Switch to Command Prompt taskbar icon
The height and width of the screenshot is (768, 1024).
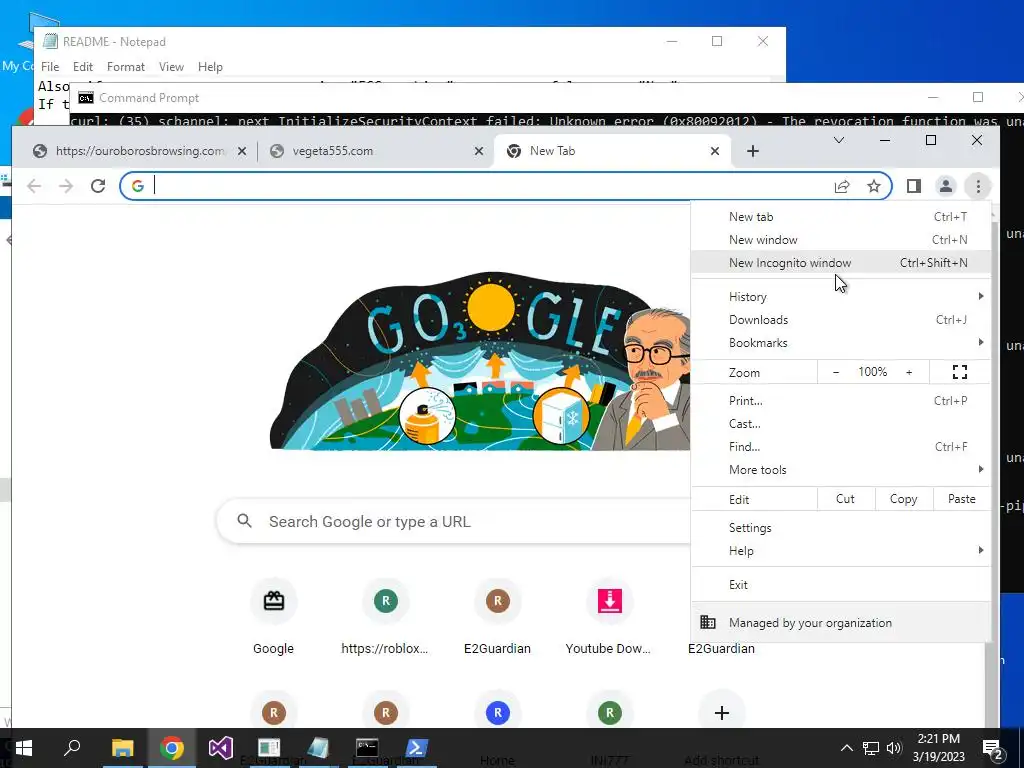[367, 748]
